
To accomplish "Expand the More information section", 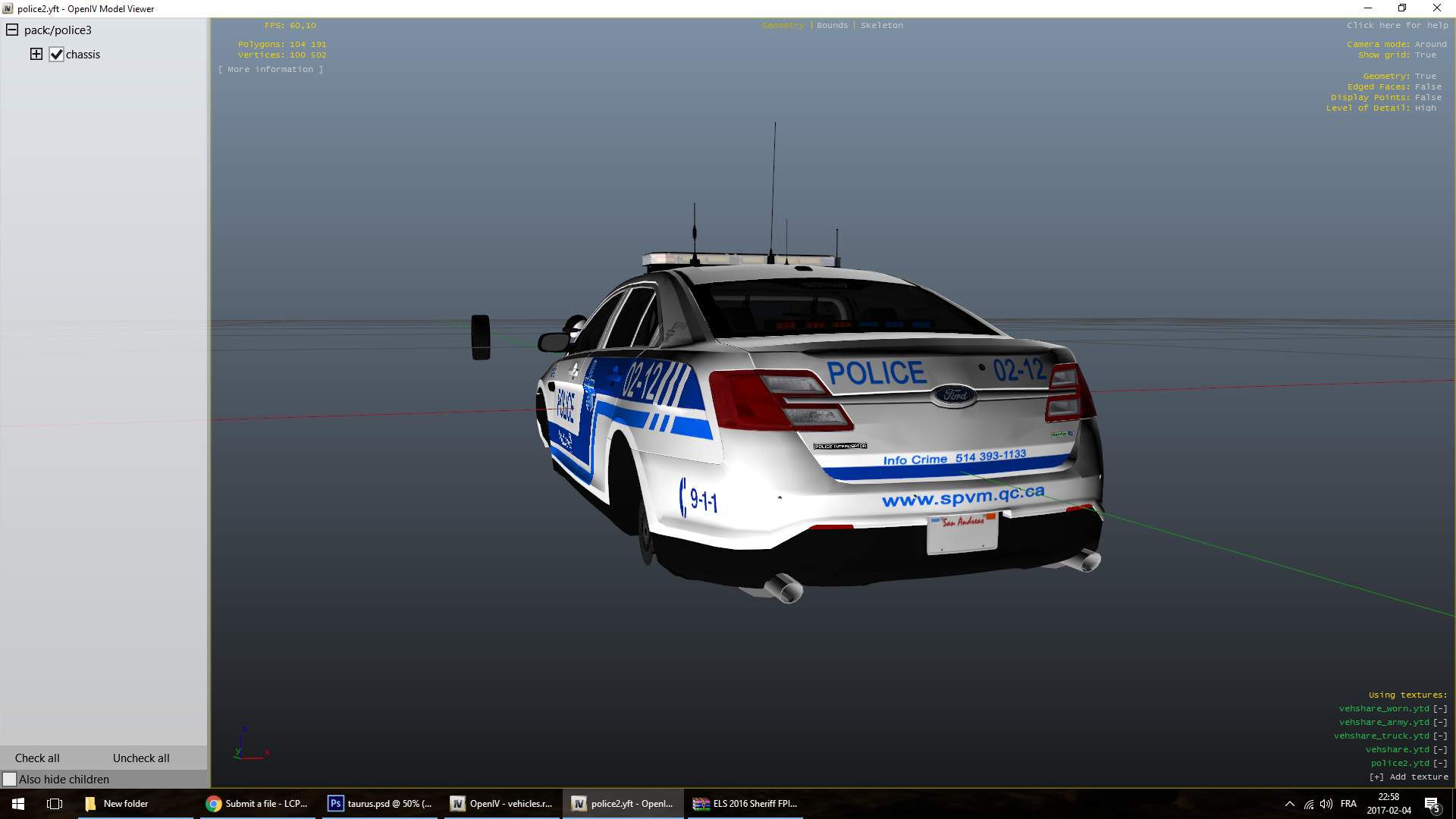I will (271, 69).
